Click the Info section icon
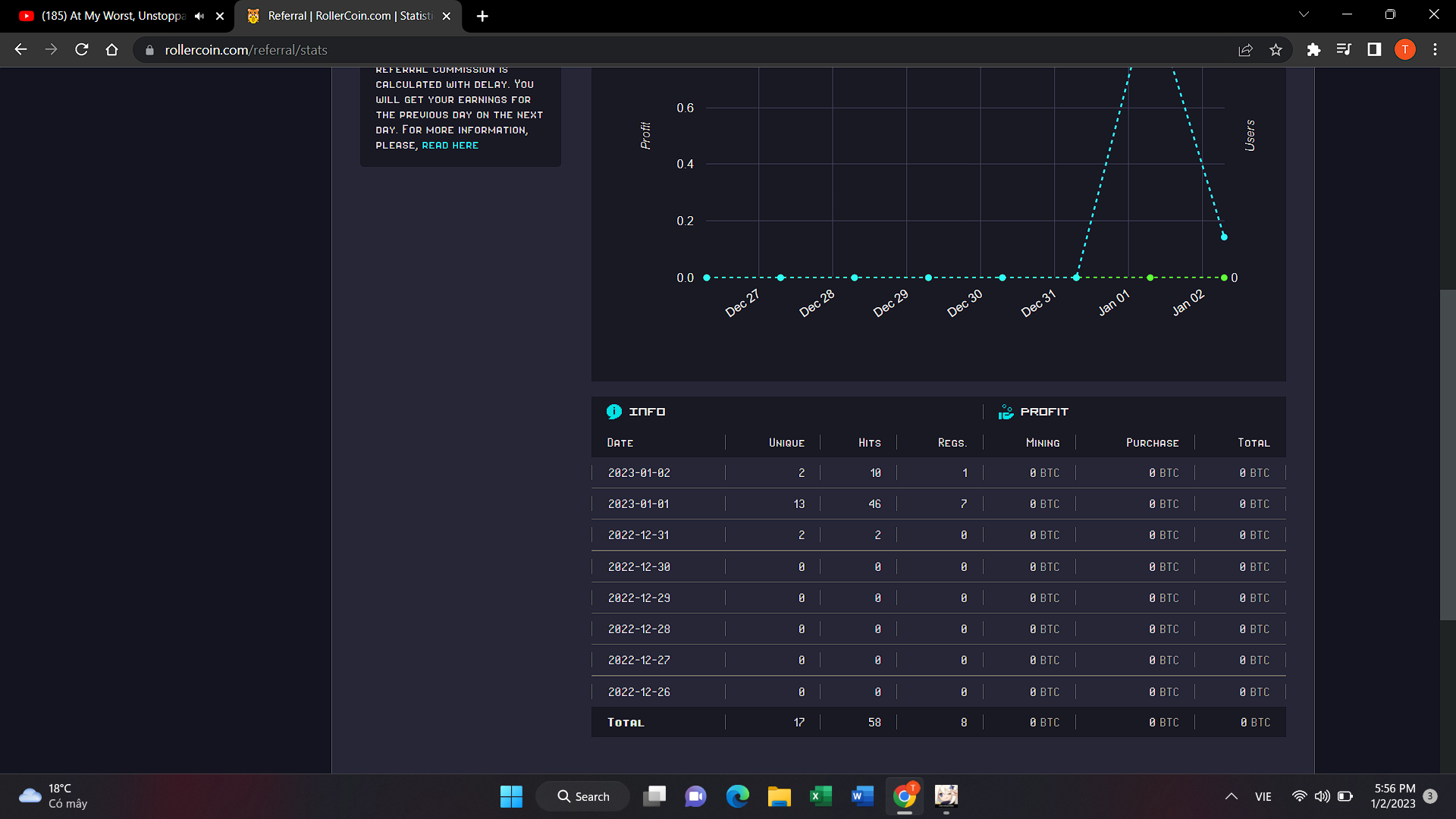 613,412
